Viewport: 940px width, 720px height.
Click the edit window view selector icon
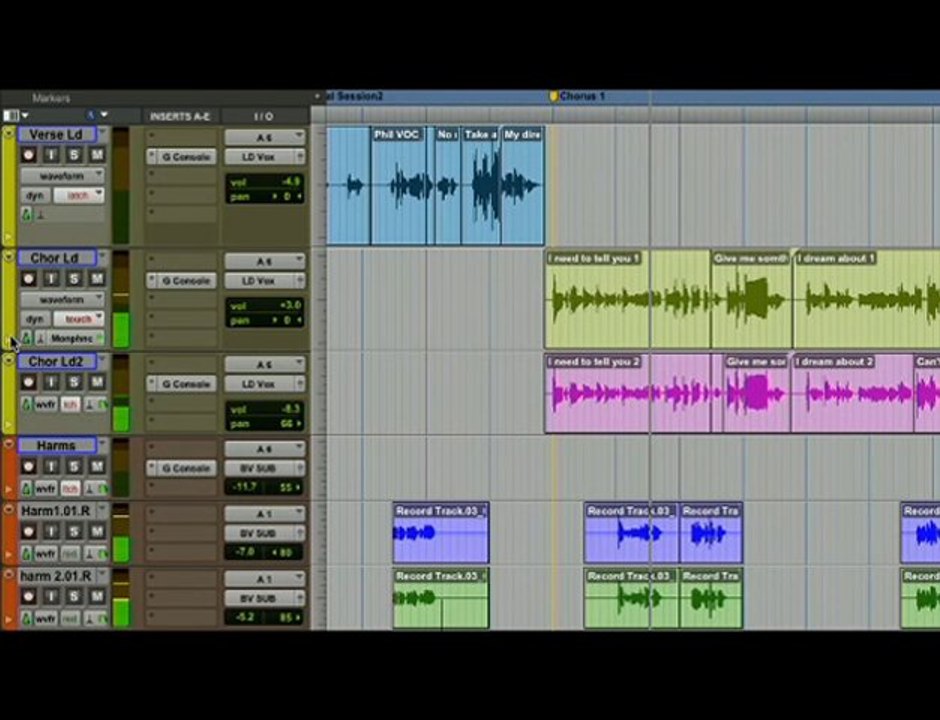pyautogui.click(x=11, y=115)
